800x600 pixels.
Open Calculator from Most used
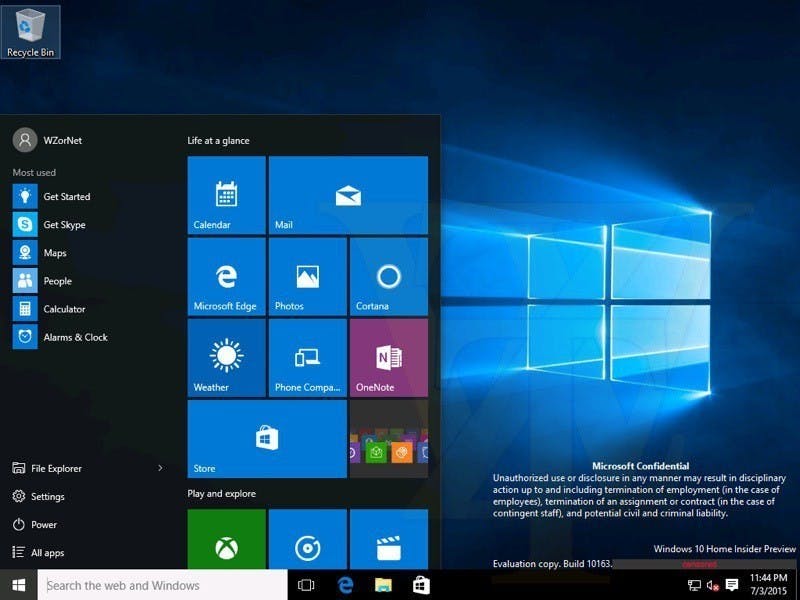pos(62,309)
